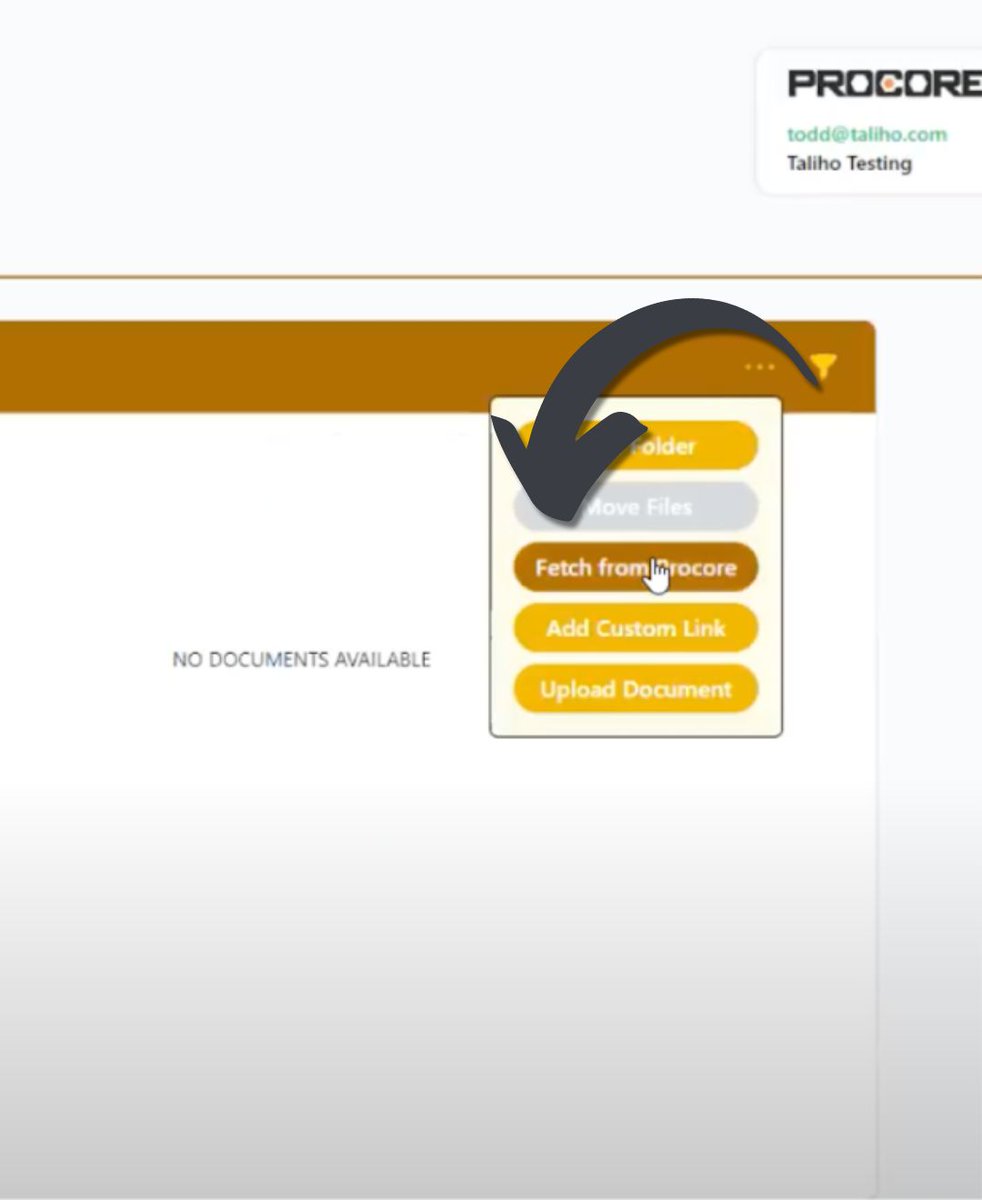Click the yellow filter funnel icon

point(822,367)
